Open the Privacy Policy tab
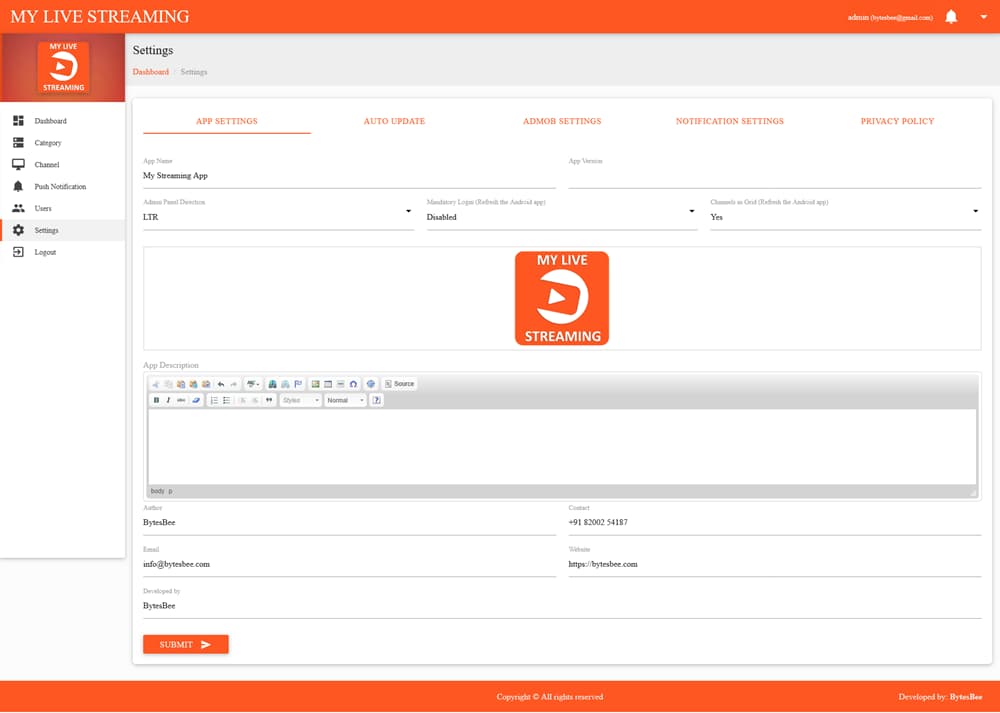Image resolution: width=1000 pixels, height=713 pixels. 897,121
